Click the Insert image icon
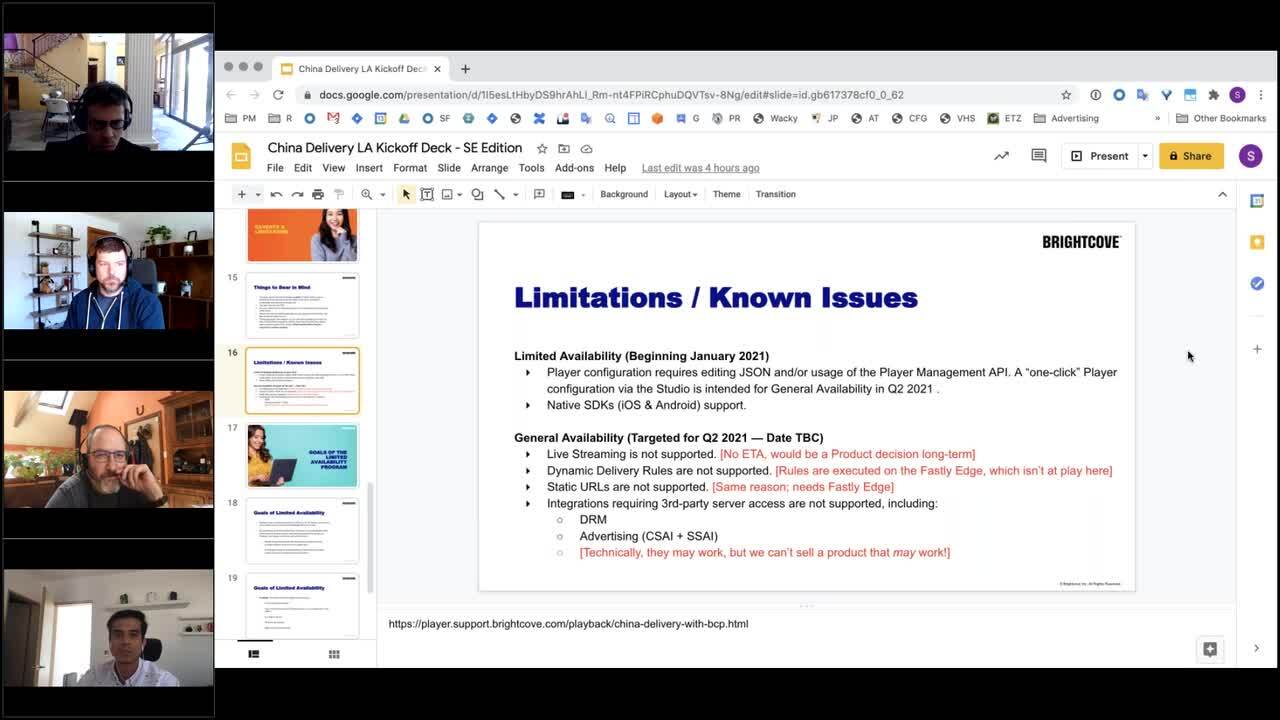Screen dimensions: 1280x720 (447, 194)
